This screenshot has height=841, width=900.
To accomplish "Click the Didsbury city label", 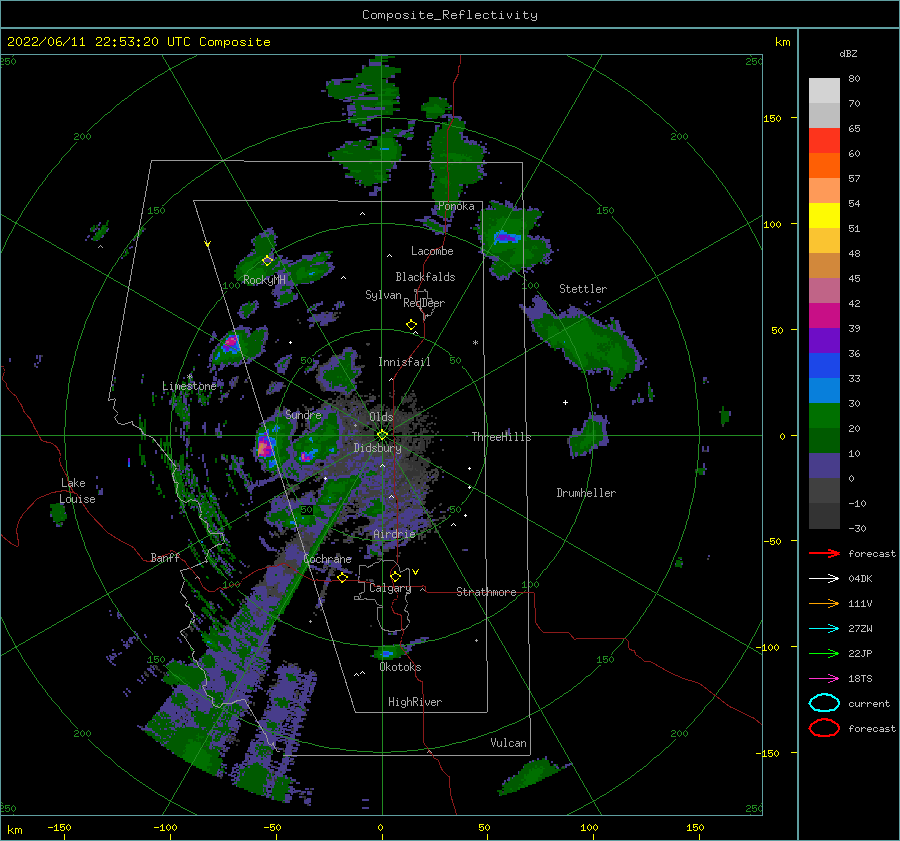I will (378, 448).
